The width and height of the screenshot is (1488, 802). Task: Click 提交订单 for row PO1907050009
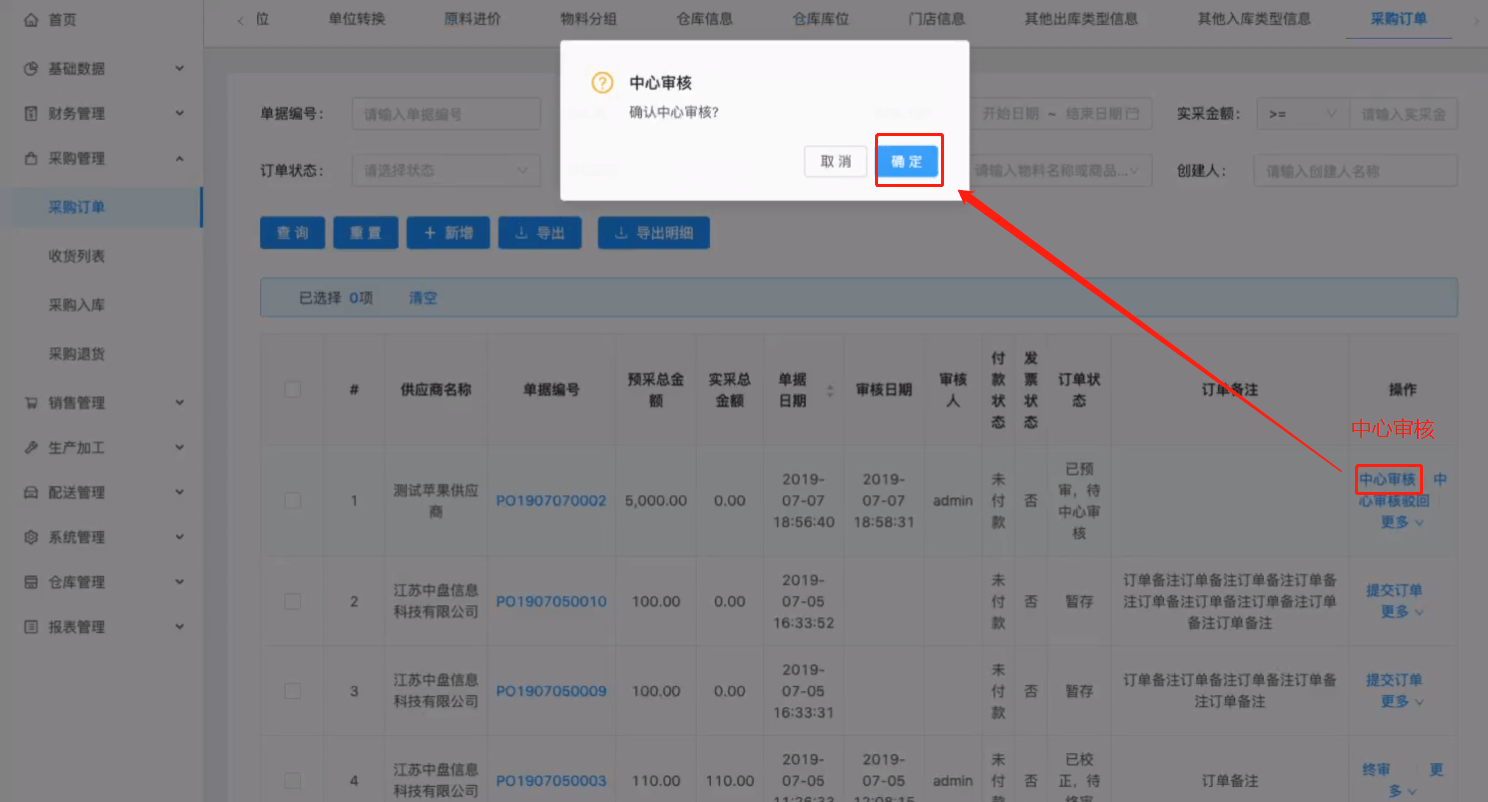tap(1394, 680)
